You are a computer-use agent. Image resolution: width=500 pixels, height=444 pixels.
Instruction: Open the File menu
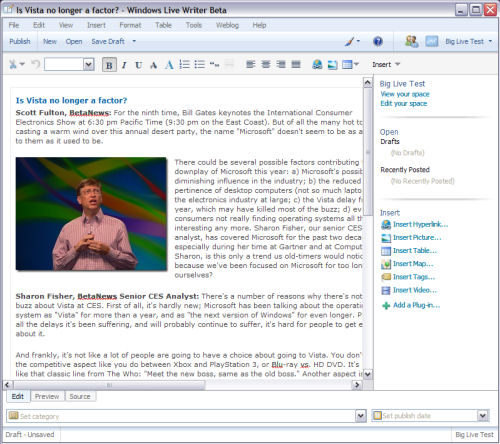point(14,25)
